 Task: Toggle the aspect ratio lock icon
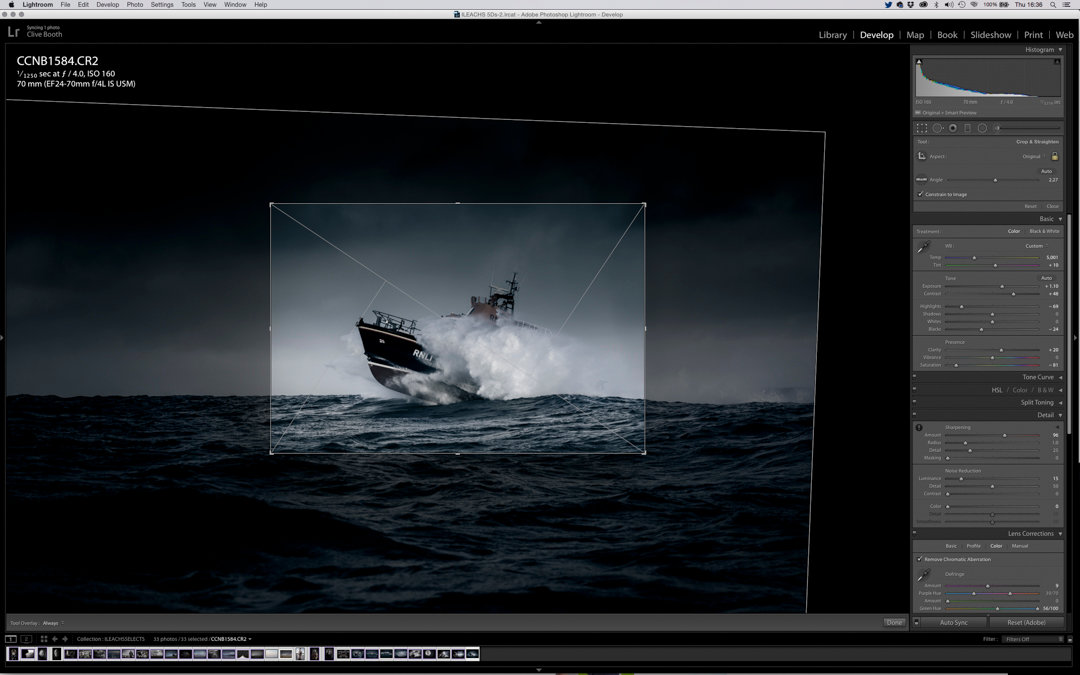[x=1055, y=156]
